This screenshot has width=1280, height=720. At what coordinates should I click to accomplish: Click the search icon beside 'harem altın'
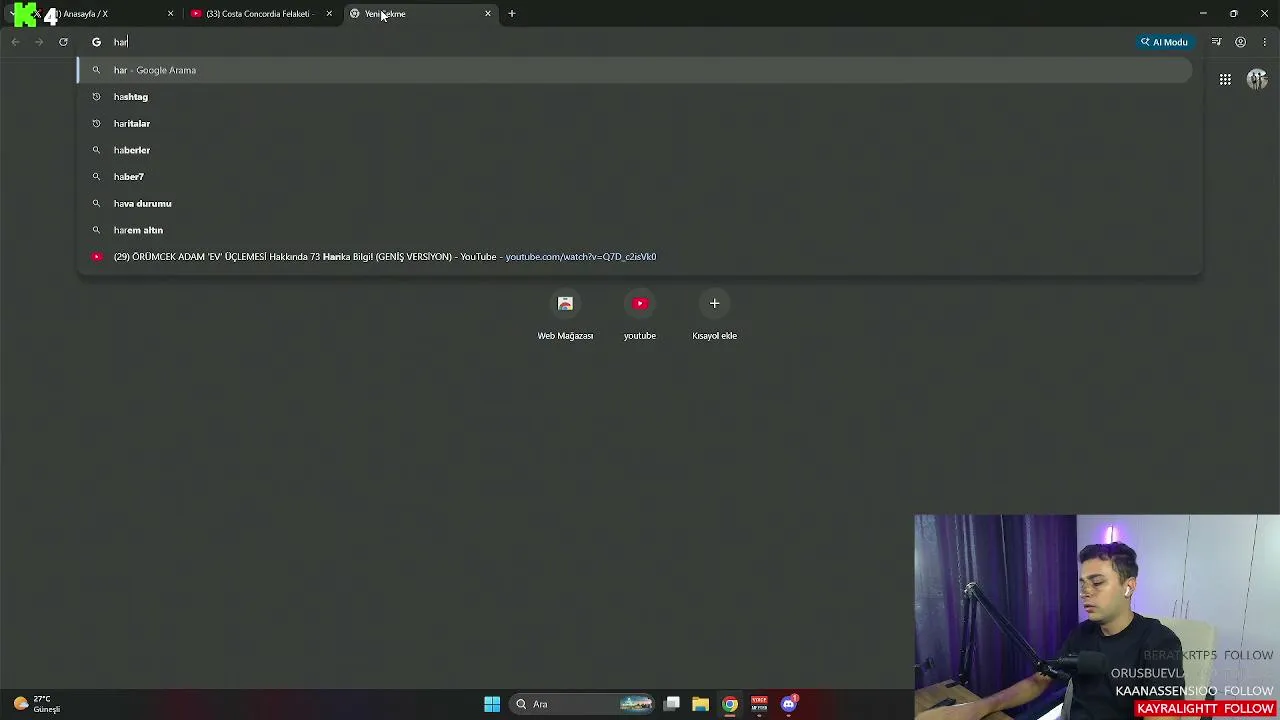click(96, 230)
